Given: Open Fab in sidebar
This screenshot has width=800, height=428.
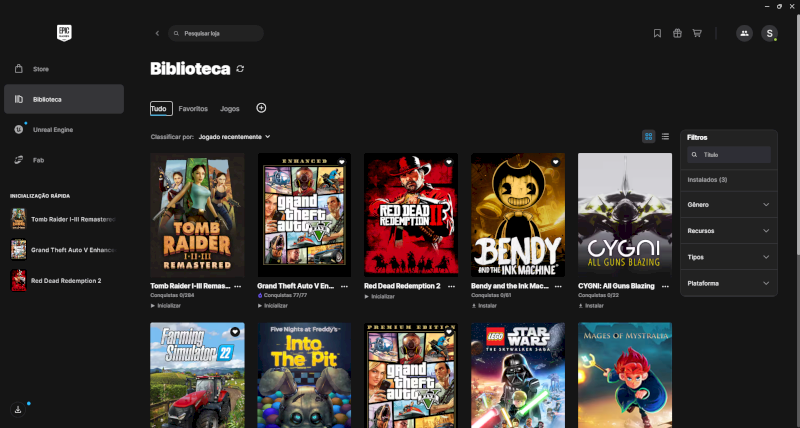Looking at the screenshot, I should [x=64, y=160].
